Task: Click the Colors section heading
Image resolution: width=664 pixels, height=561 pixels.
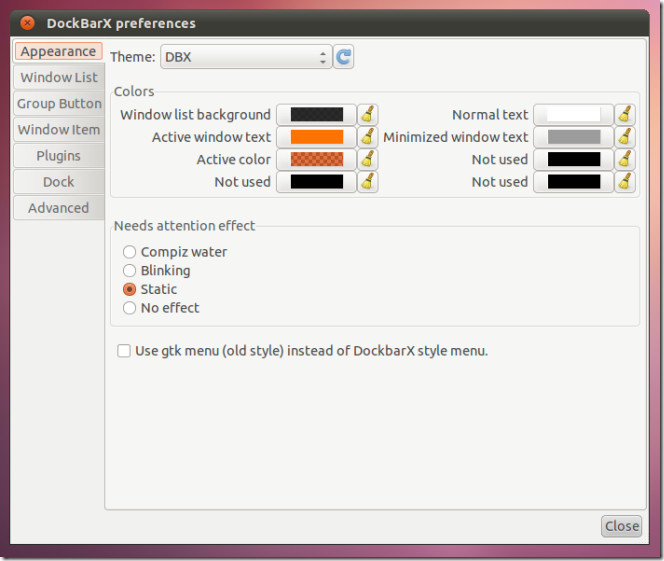Action: click(134, 91)
